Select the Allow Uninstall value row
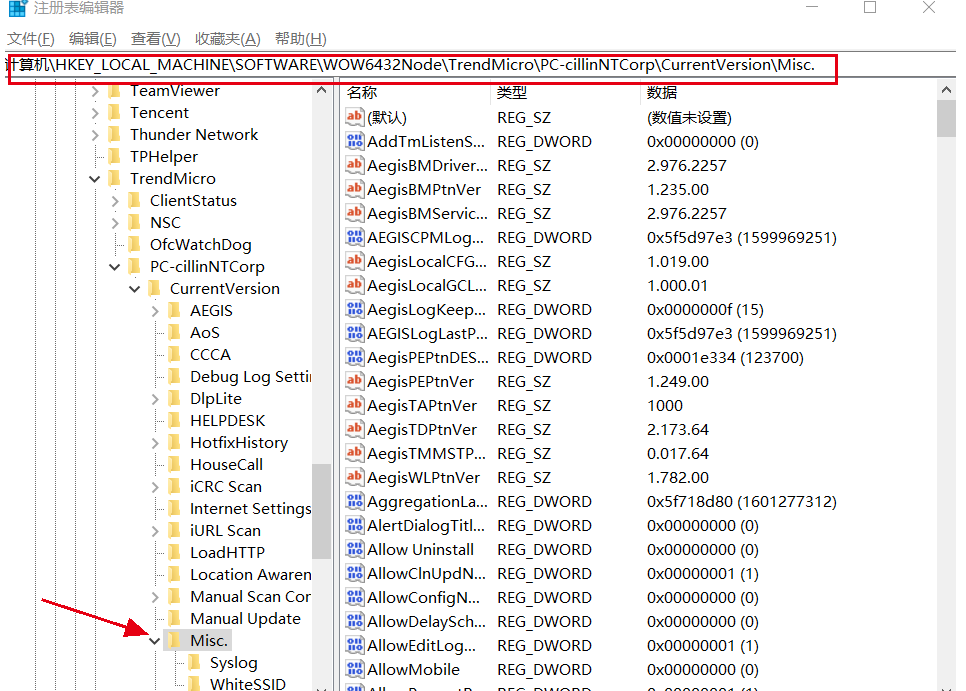The height and width of the screenshot is (691, 966). pyautogui.click(x=420, y=549)
